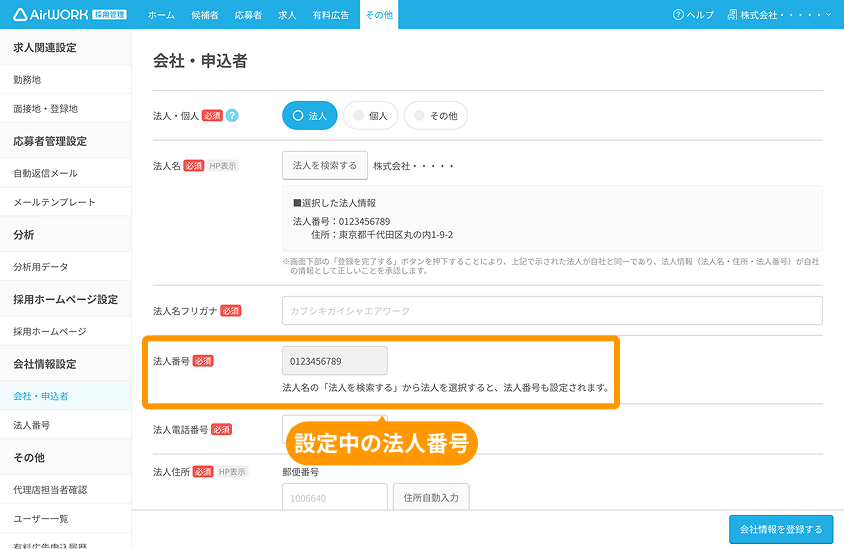Click the company building icon in header

[x=732, y=15]
